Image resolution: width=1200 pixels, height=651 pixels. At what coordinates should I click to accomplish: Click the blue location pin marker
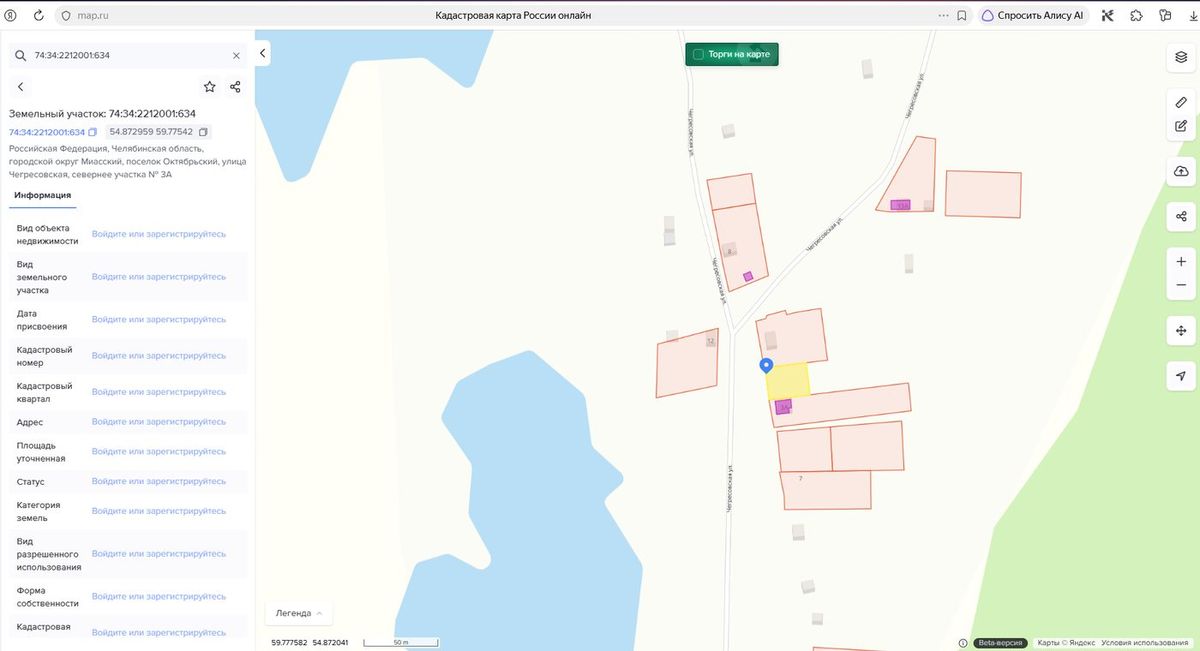coord(766,366)
